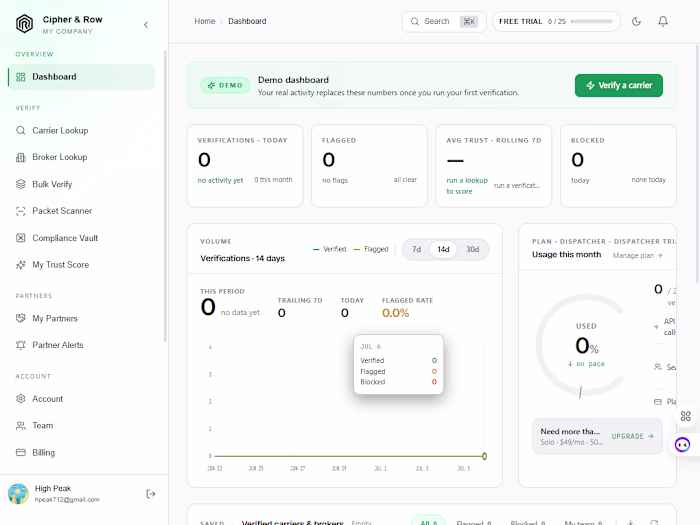Image resolution: width=700 pixels, height=525 pixels.
Task: Toggle dark mode with the moon icon
Action: [636, 21]
